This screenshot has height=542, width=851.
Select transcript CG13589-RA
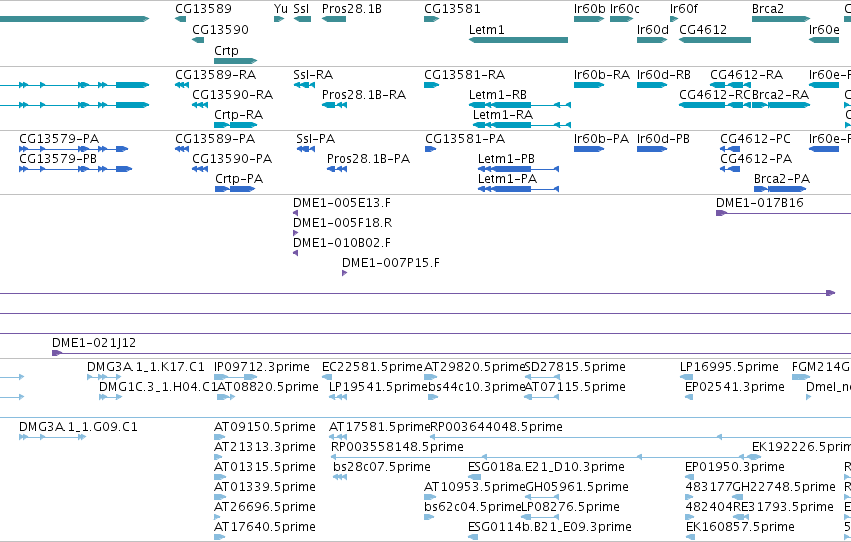182,85
